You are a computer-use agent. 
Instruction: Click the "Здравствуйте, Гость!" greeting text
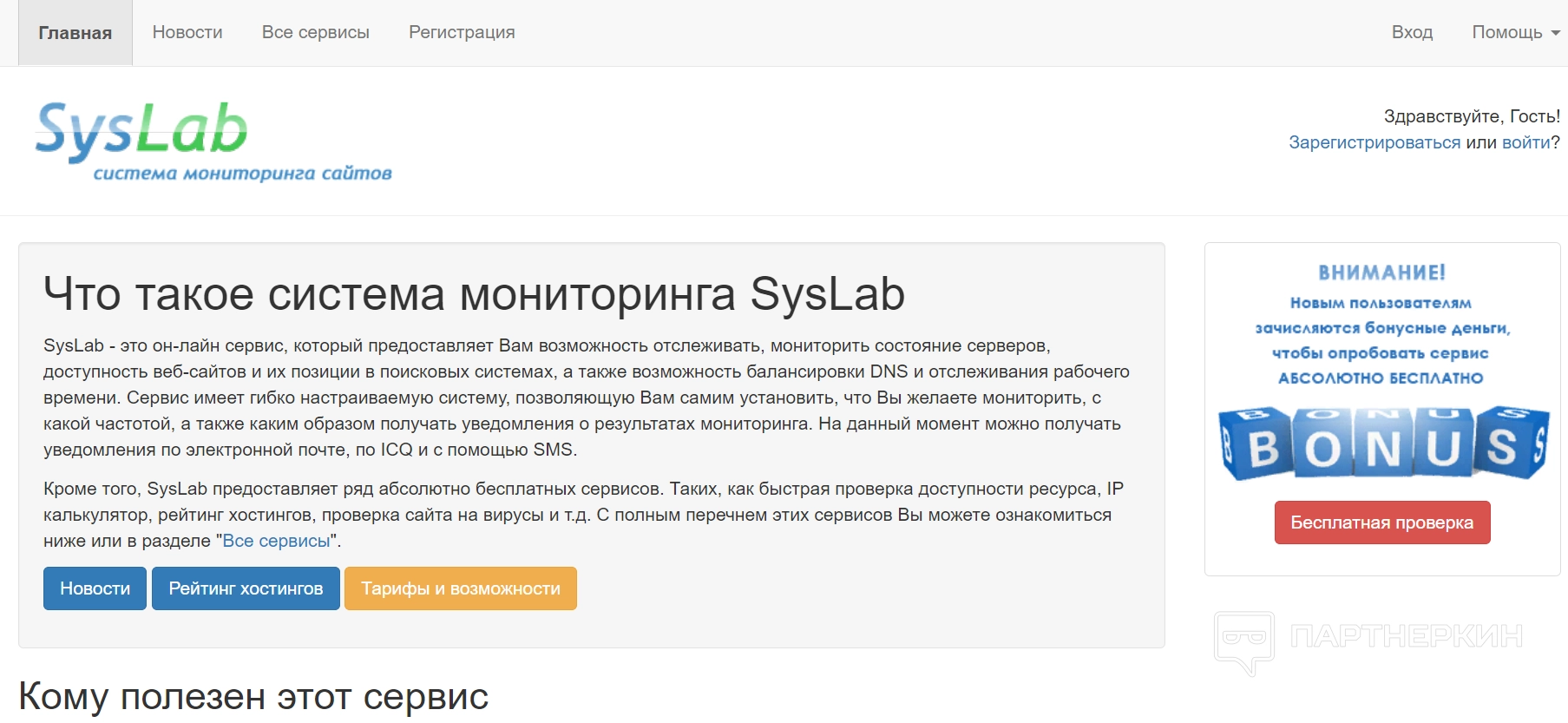[x=1472, y=116]
